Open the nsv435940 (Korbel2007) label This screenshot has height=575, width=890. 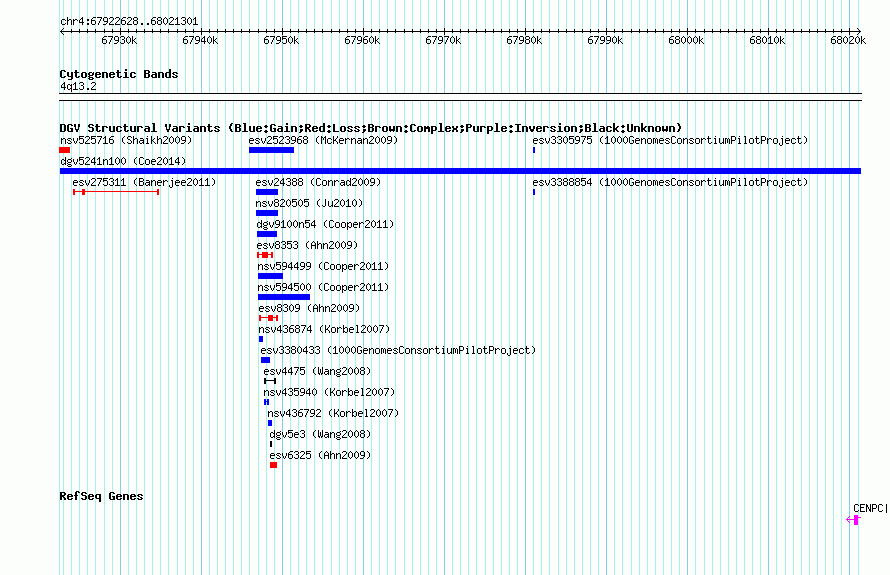[329, 392]
